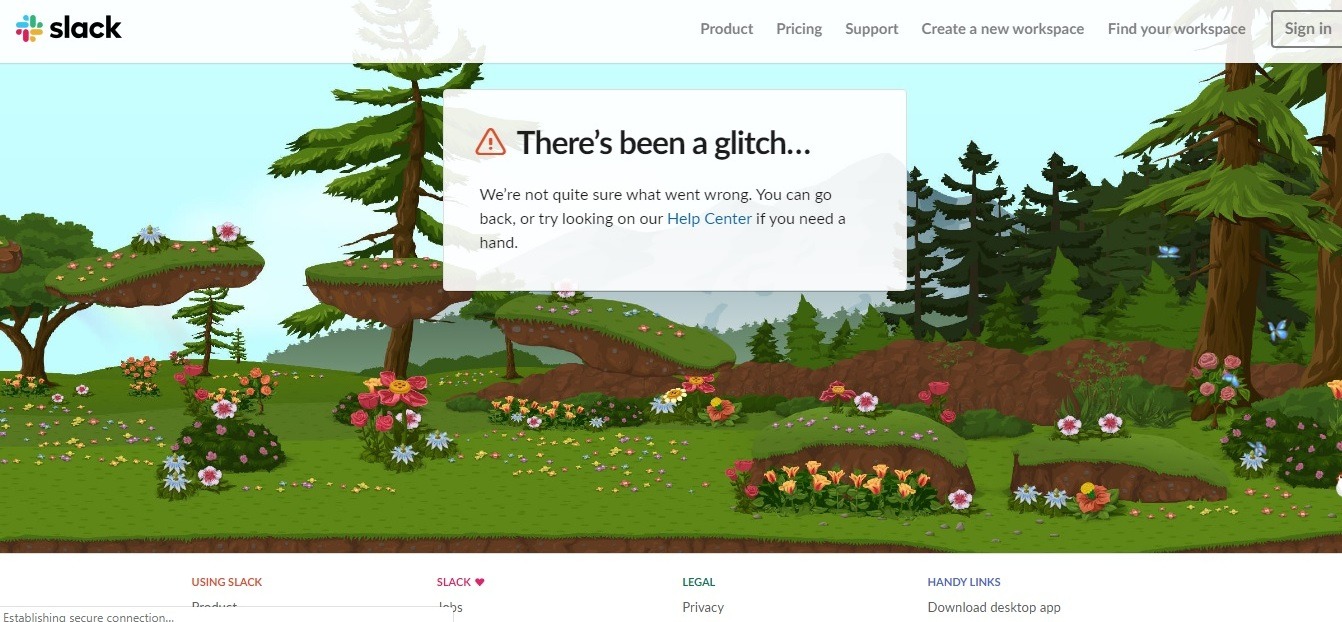Image resolution: width=1342 pixels, height=622 pixels.
Task: Click the LEGAL footer heading
Action: click(699, 582)
